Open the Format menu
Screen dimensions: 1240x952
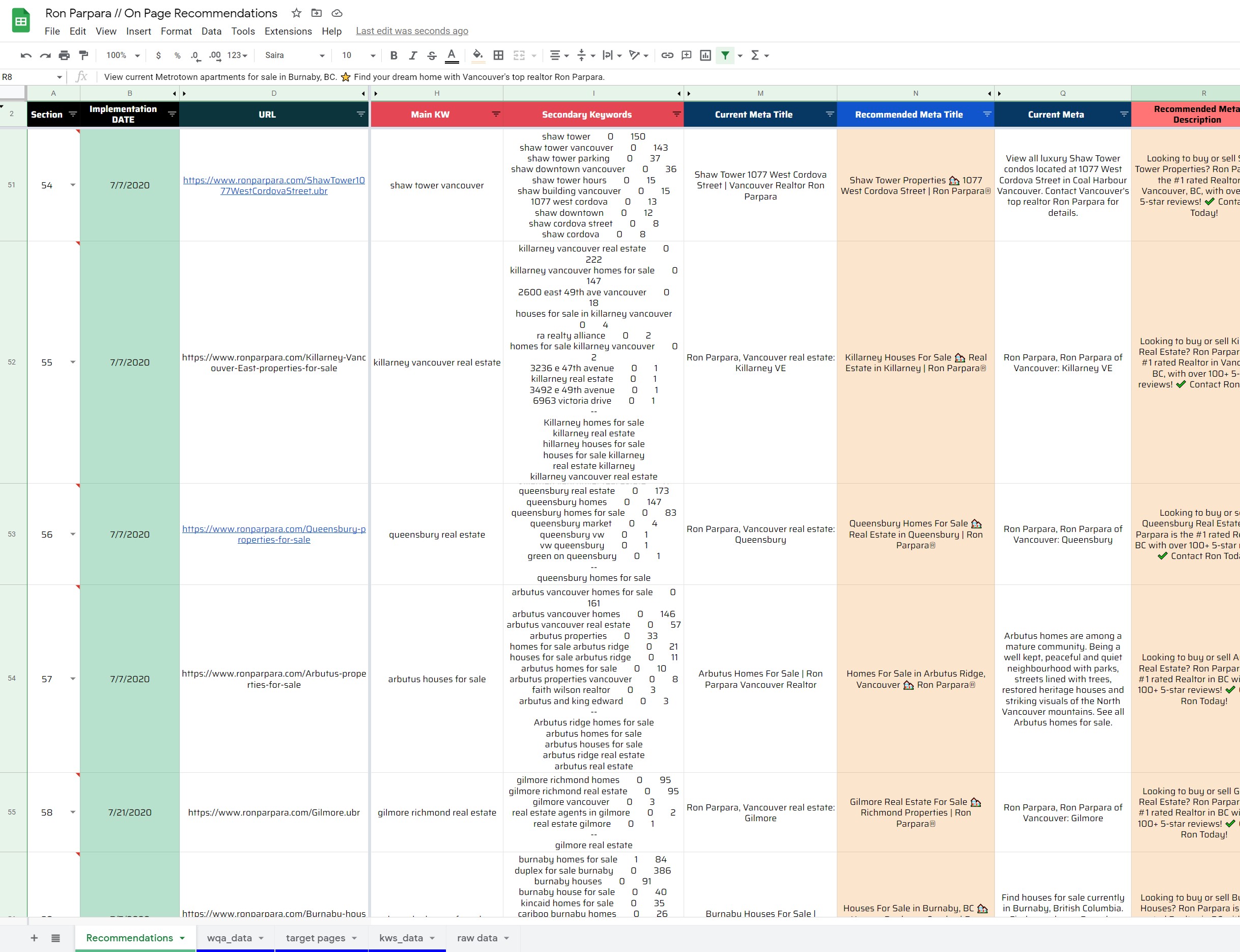[176, 31]
